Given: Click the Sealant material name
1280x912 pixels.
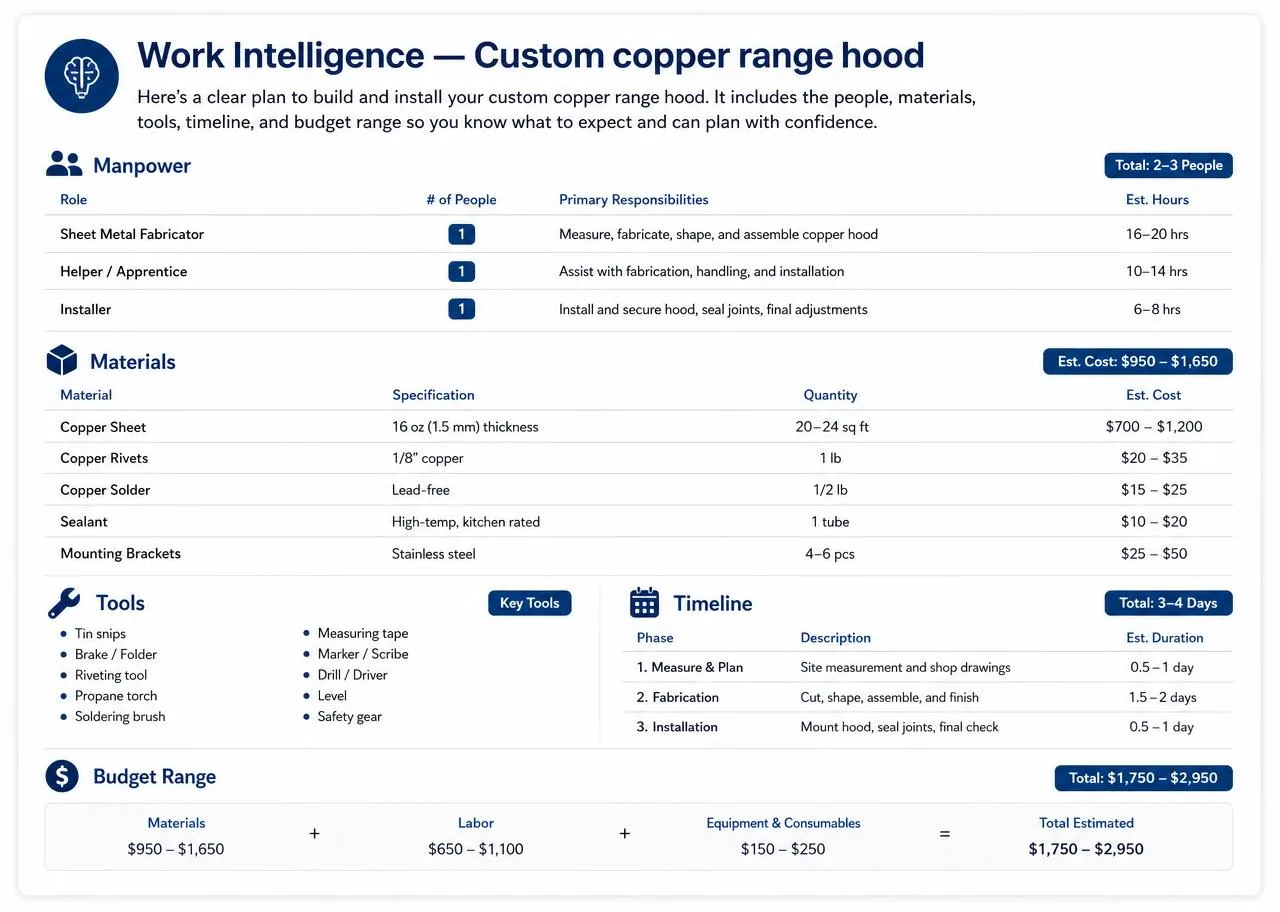Looking at the screenshot, I should [x=84, y=521].
